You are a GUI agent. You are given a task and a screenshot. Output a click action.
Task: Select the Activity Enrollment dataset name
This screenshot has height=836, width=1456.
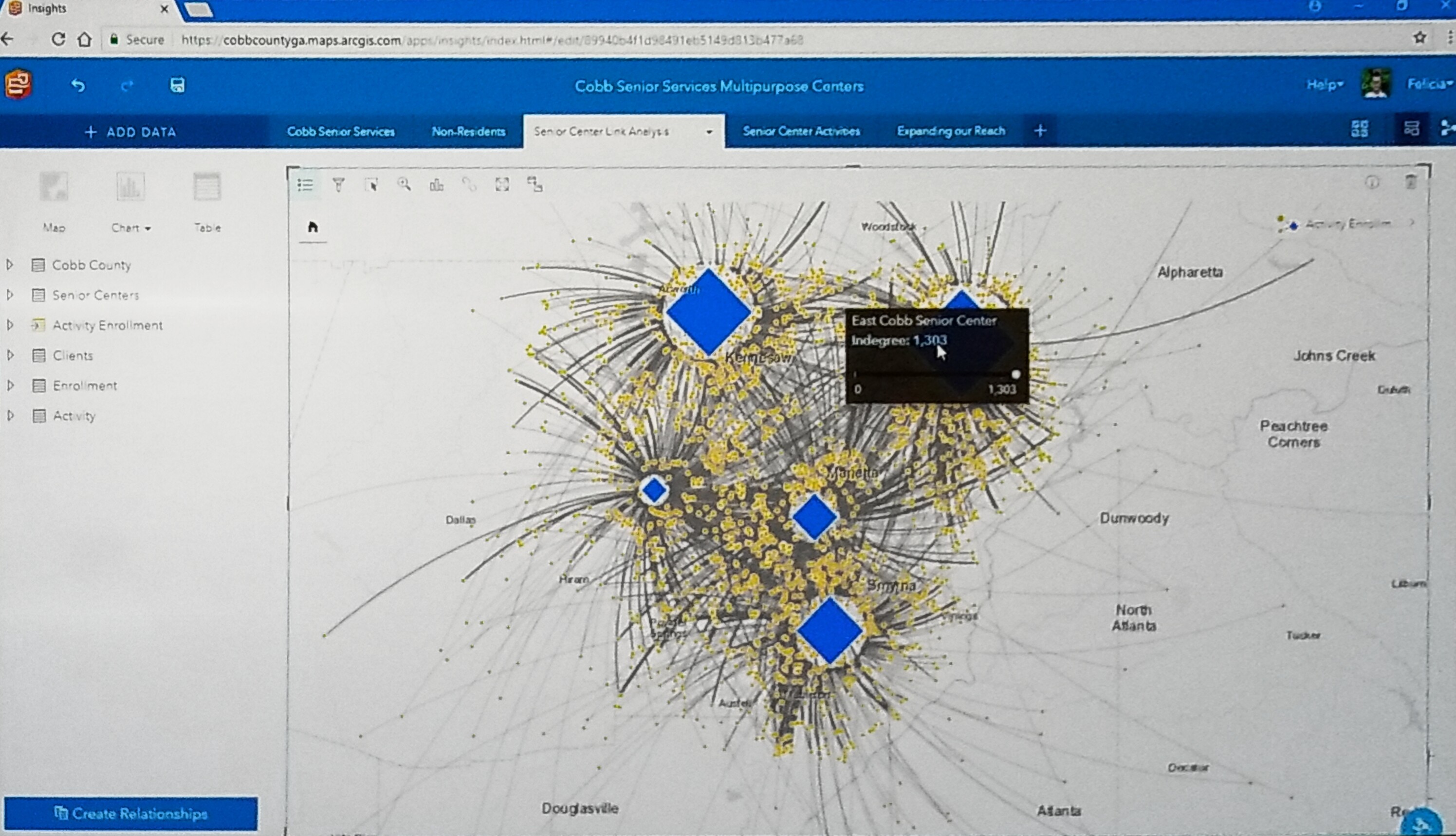pyautogui.click(x=108, y=325)
